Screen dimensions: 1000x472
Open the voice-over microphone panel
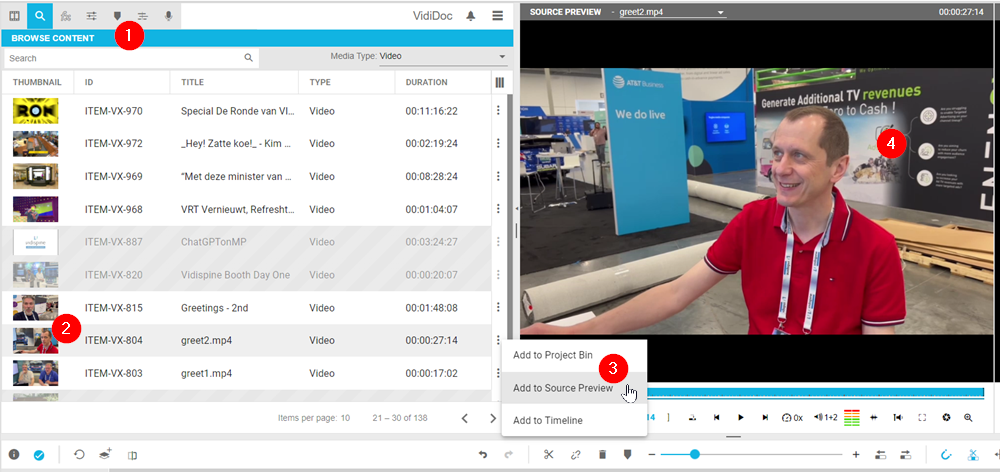coord(168,16)
